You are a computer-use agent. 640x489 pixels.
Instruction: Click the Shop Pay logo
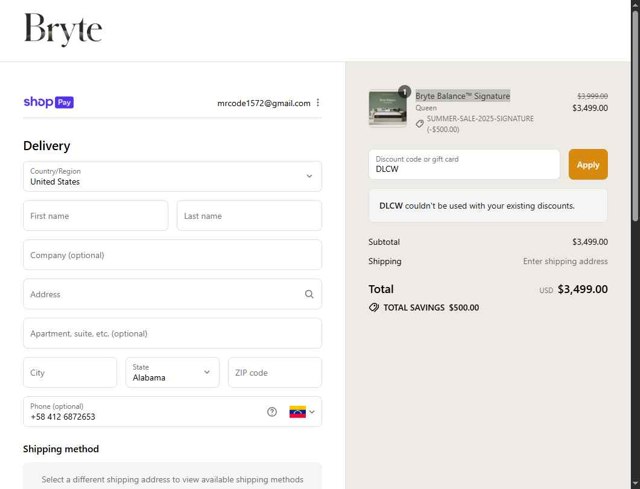[x=49, y=102]
